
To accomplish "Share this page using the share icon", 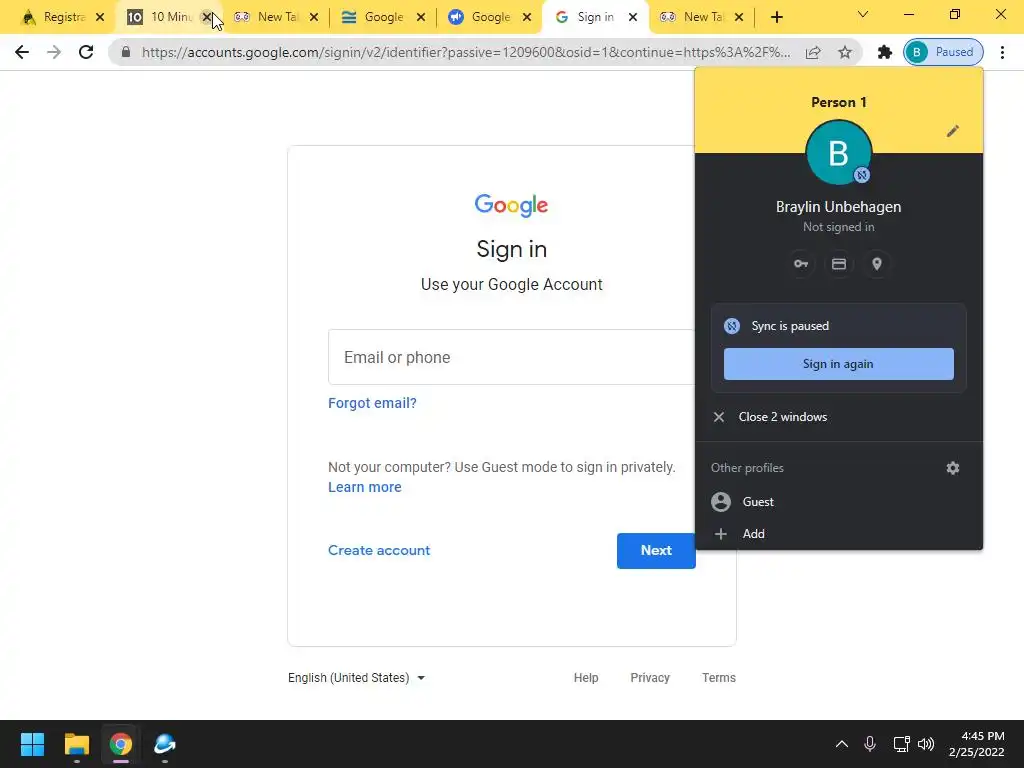I will click(x=812, y=52).
